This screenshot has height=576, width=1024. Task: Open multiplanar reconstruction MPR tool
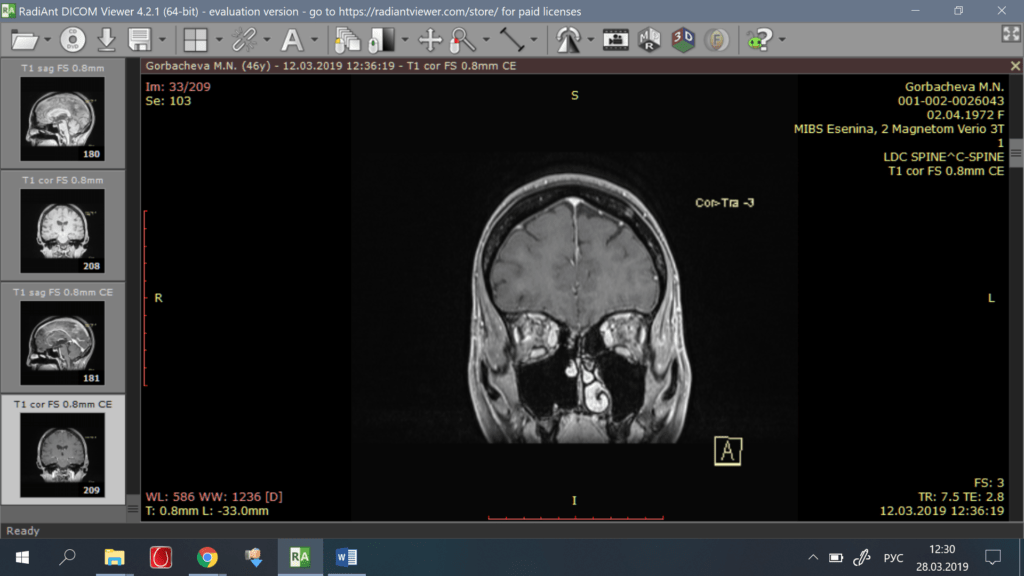(649, 40)
